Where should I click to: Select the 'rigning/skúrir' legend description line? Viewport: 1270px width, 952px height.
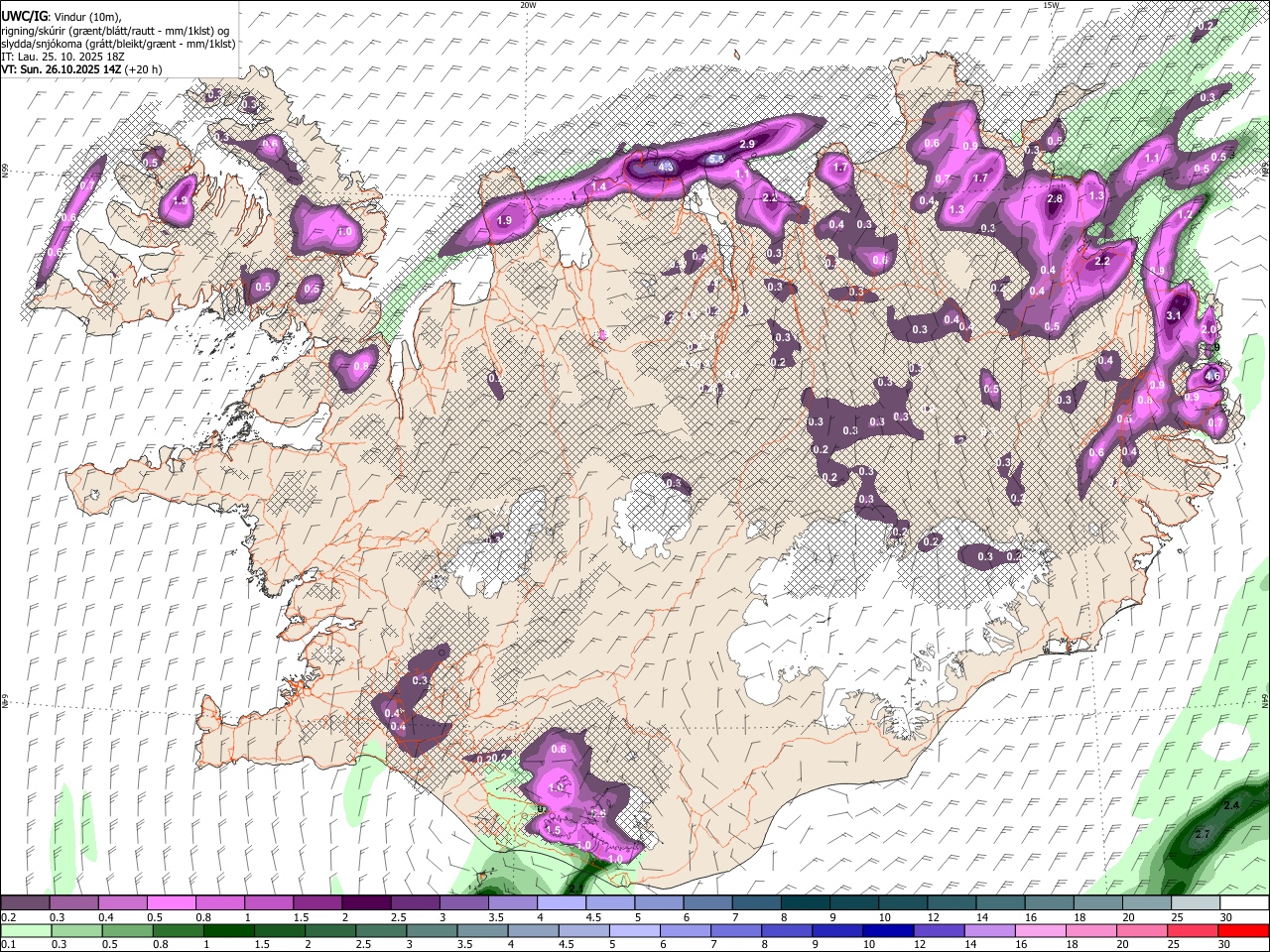[x=115, y=31]
